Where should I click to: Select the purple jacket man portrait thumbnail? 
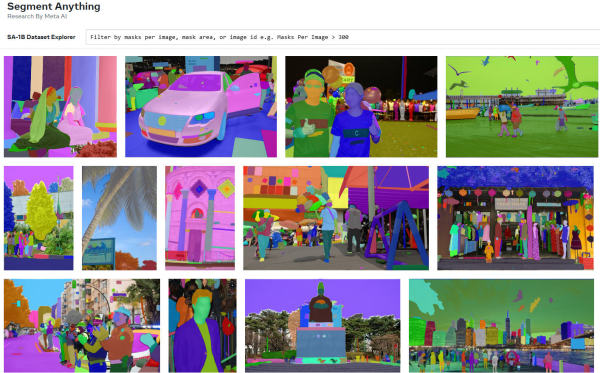click(x=202, y=326)
